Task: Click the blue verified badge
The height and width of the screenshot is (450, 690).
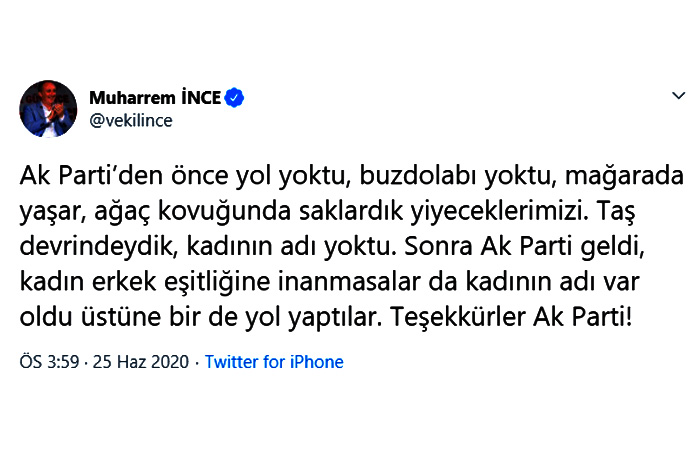Action: pyautogui.click(x=236, y=98)
